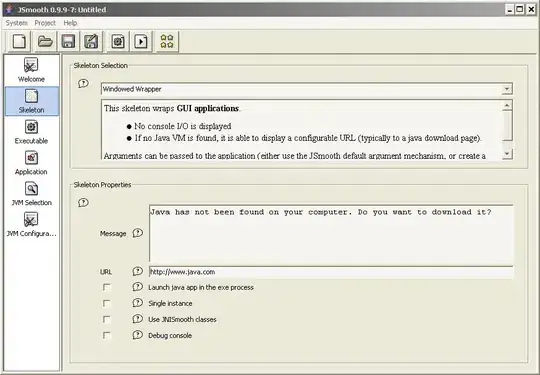Open the Welcome panel in the sidebar
540x375 pixels.
(31, 70)
